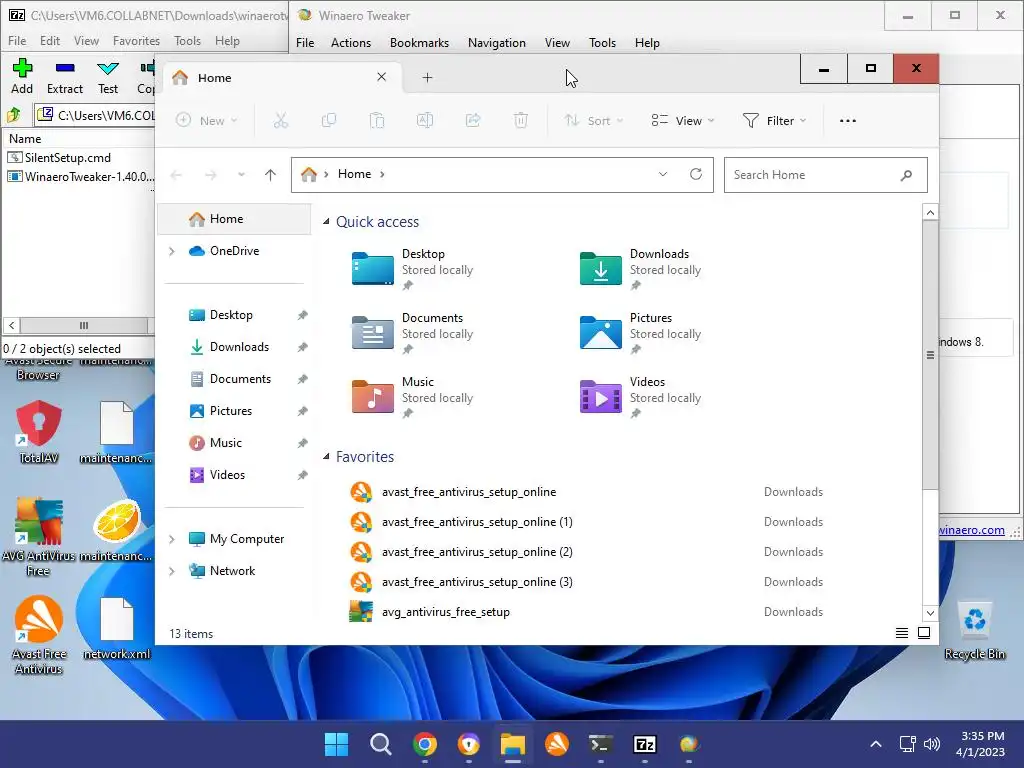Open the Sort dropdown

[x=594, y=121]
